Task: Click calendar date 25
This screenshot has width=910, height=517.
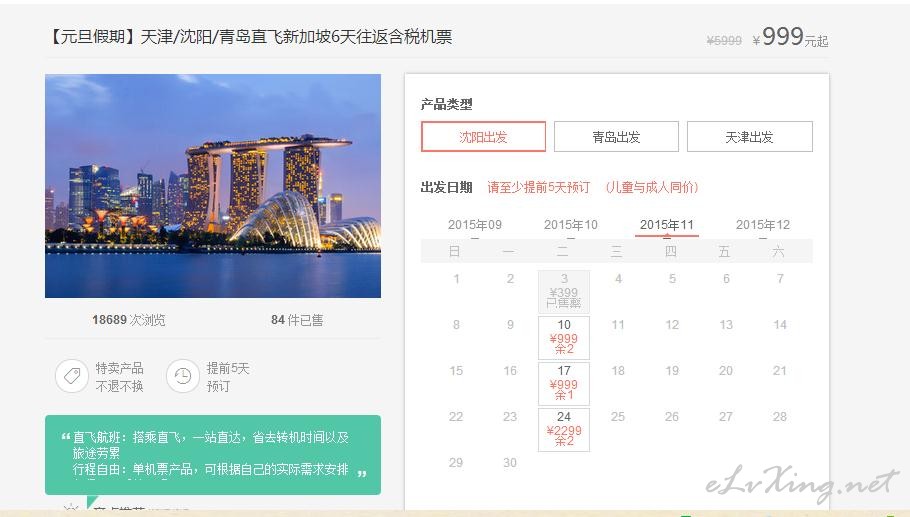Action: (618, 417)
